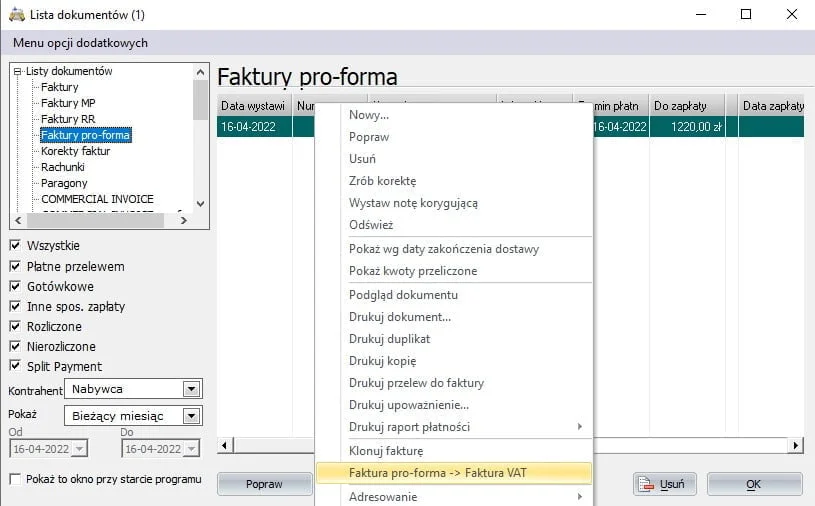The width and height of the screenshot is (815, 506).
Task: Choose Usuń in the context menu
Action: point(453,158)
